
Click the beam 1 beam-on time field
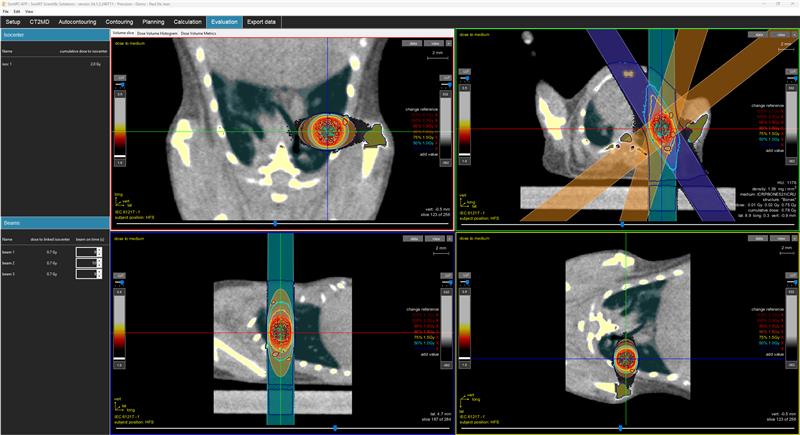point(86,250)
